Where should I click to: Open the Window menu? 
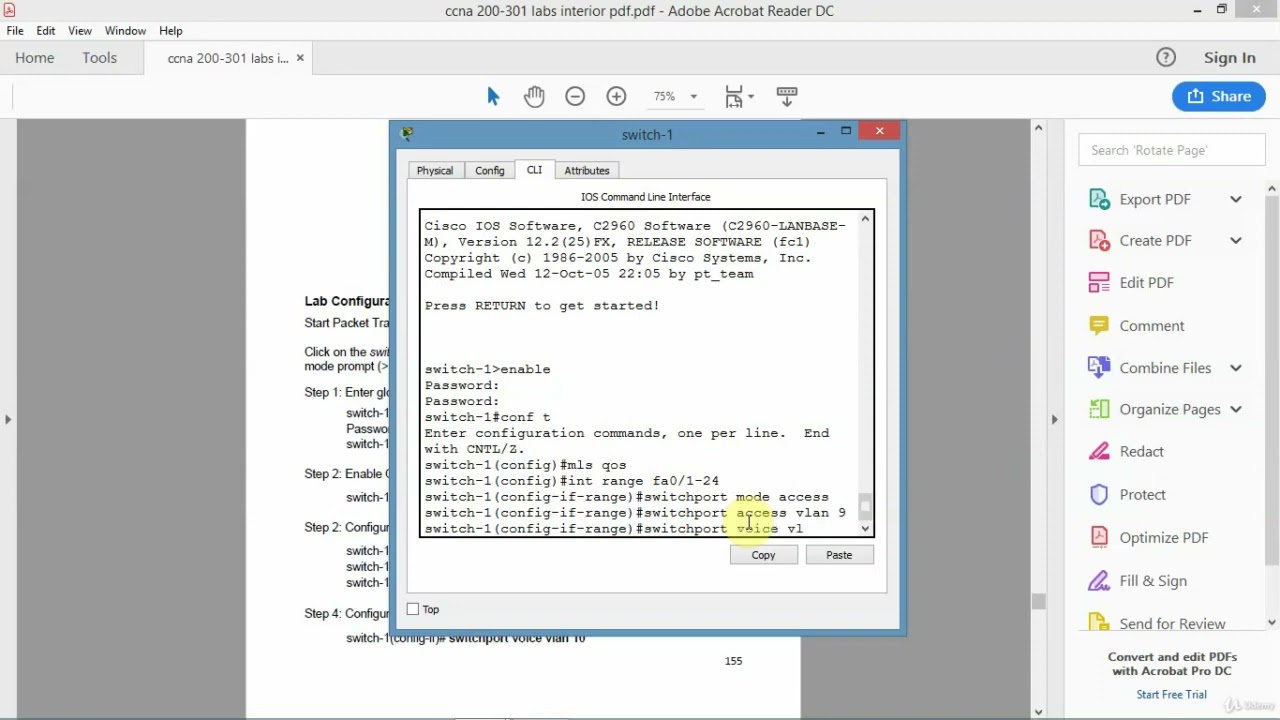125,31
